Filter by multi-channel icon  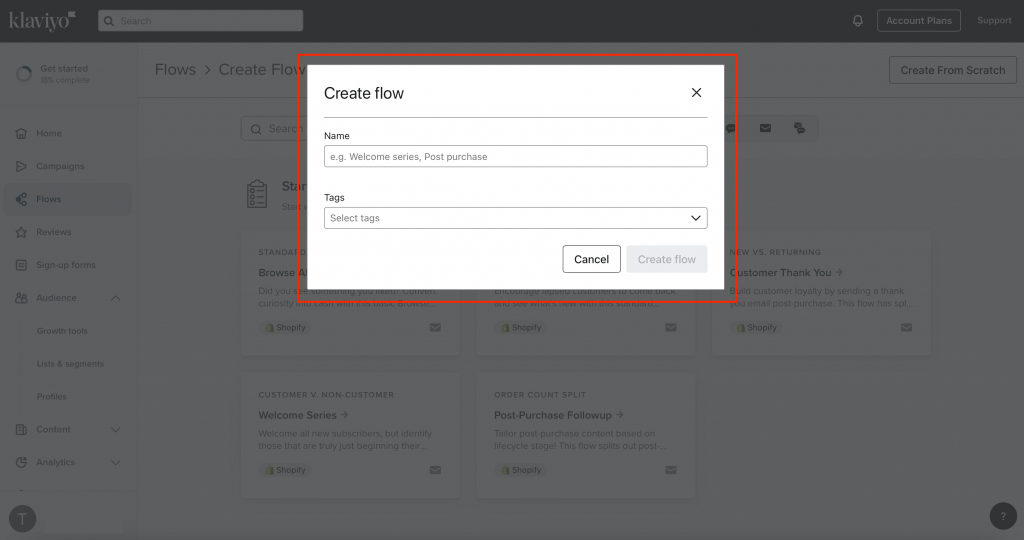tap(799, 128)
